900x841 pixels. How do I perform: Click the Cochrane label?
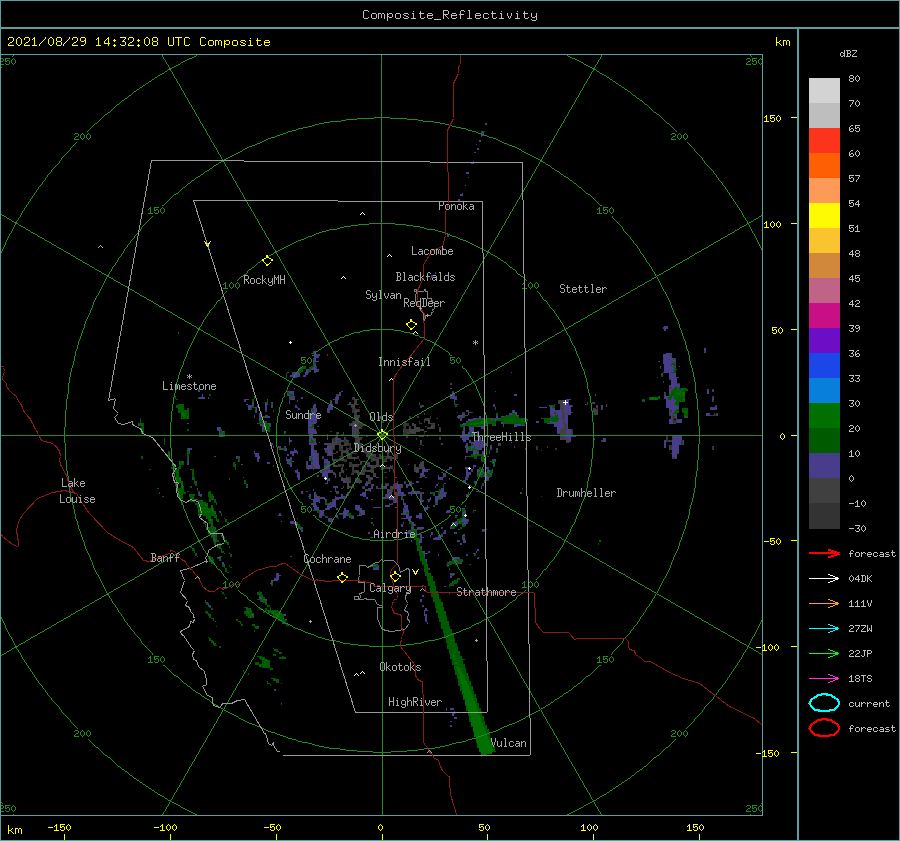click(x=327, y=559)
